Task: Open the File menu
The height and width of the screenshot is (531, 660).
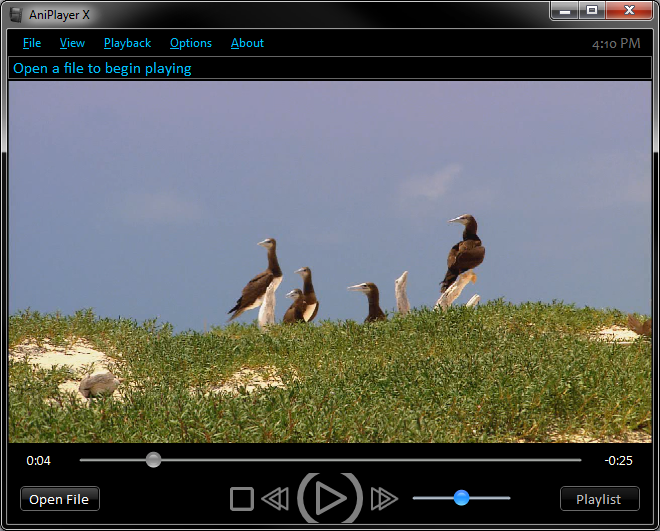Action: point(32,43)
